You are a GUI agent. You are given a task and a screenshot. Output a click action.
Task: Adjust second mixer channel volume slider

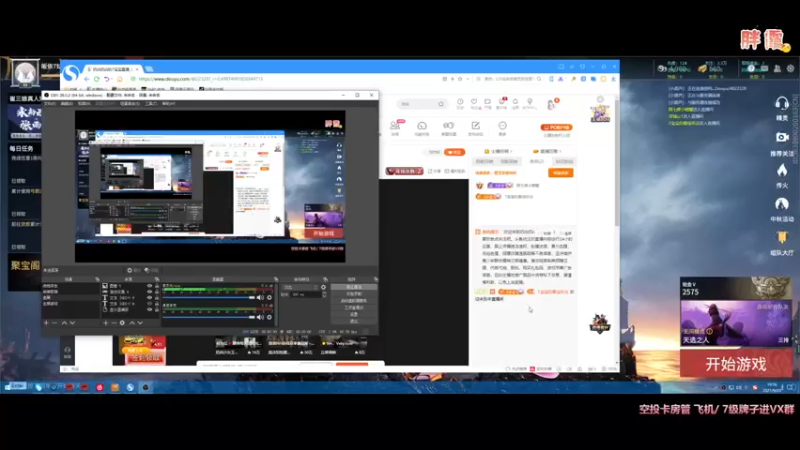click(208, 317)
